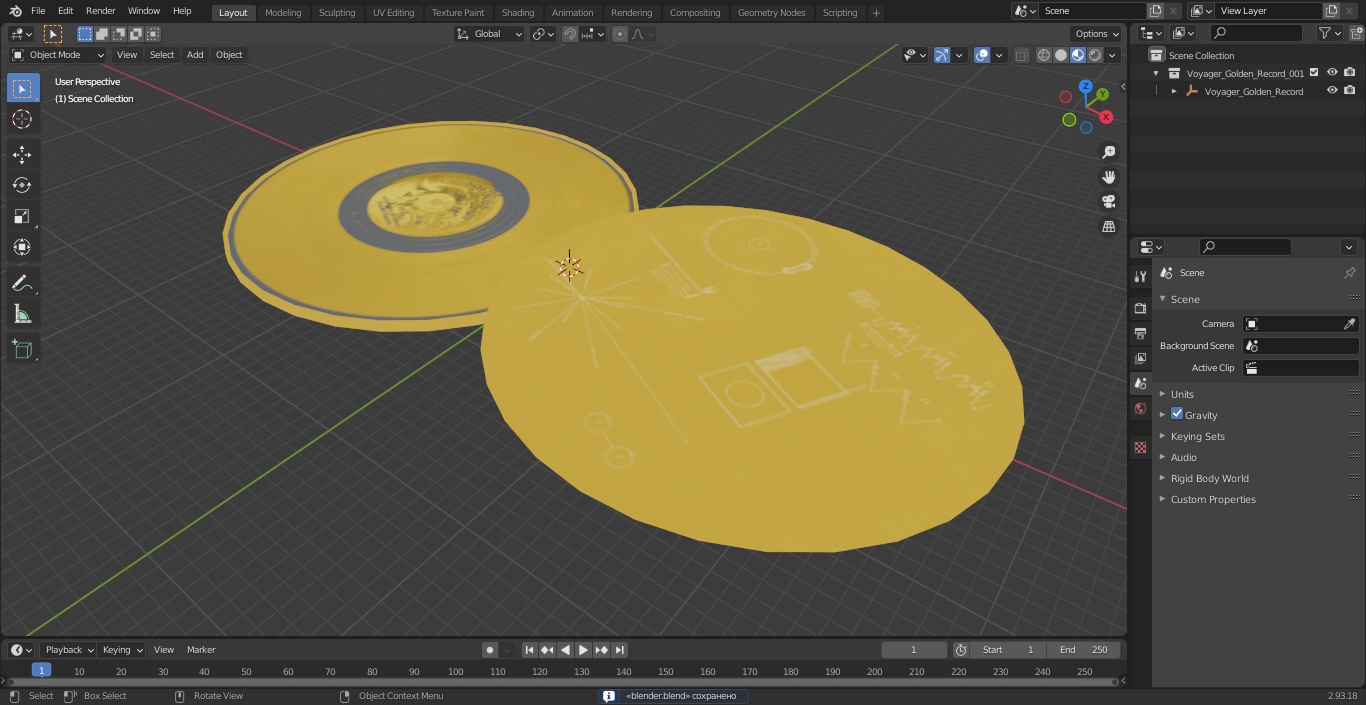Switch to wireframe viewport shading
Viewport: 1366px width, 705px height.
click(x=1044, y=55)
